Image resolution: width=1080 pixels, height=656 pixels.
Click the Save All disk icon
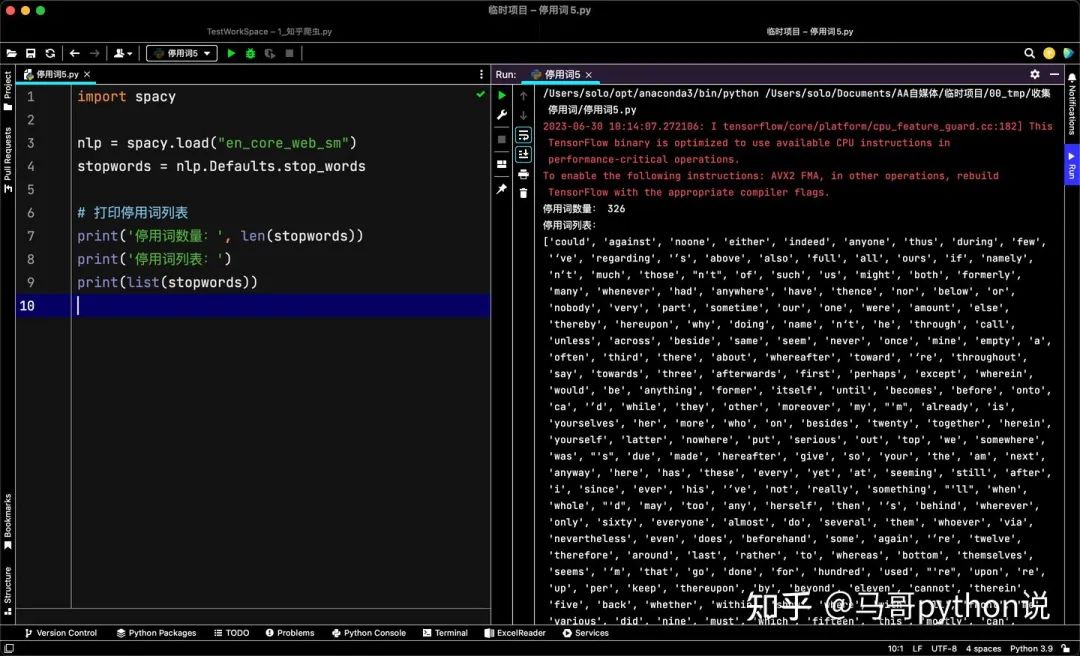click(x=31, y=53)
